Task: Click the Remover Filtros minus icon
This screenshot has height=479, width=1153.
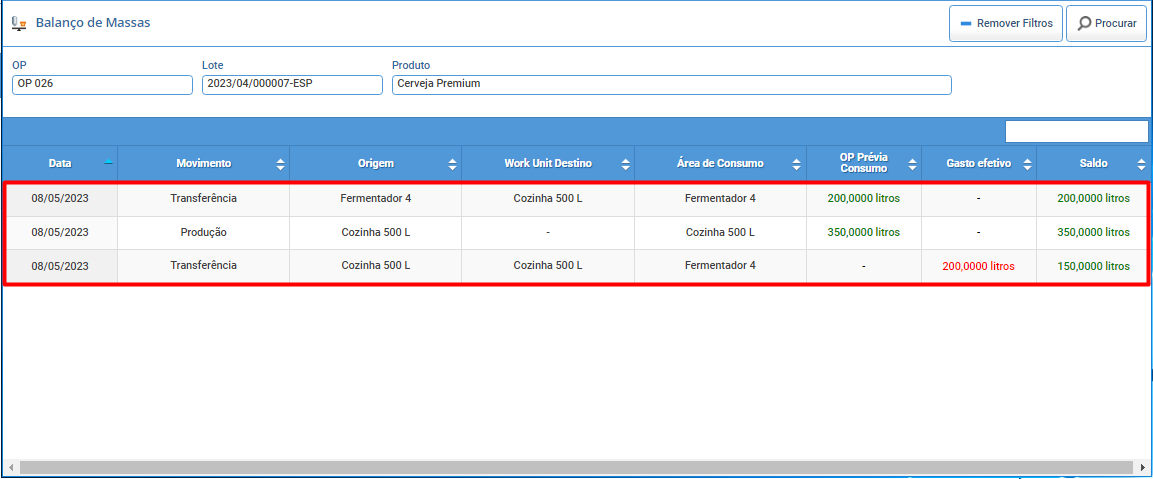Action: 965,24
